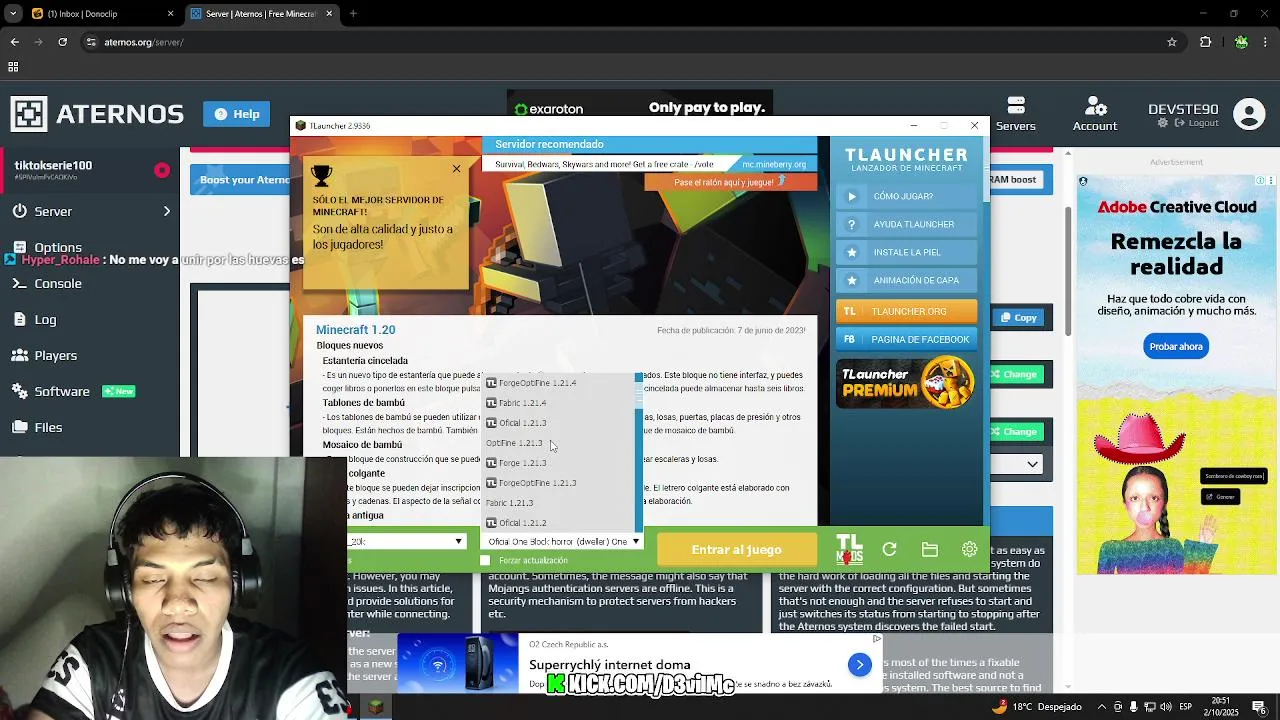1280x720 pixels.
Task: Click the Aternos logo
Action: [x=98, y=114]
